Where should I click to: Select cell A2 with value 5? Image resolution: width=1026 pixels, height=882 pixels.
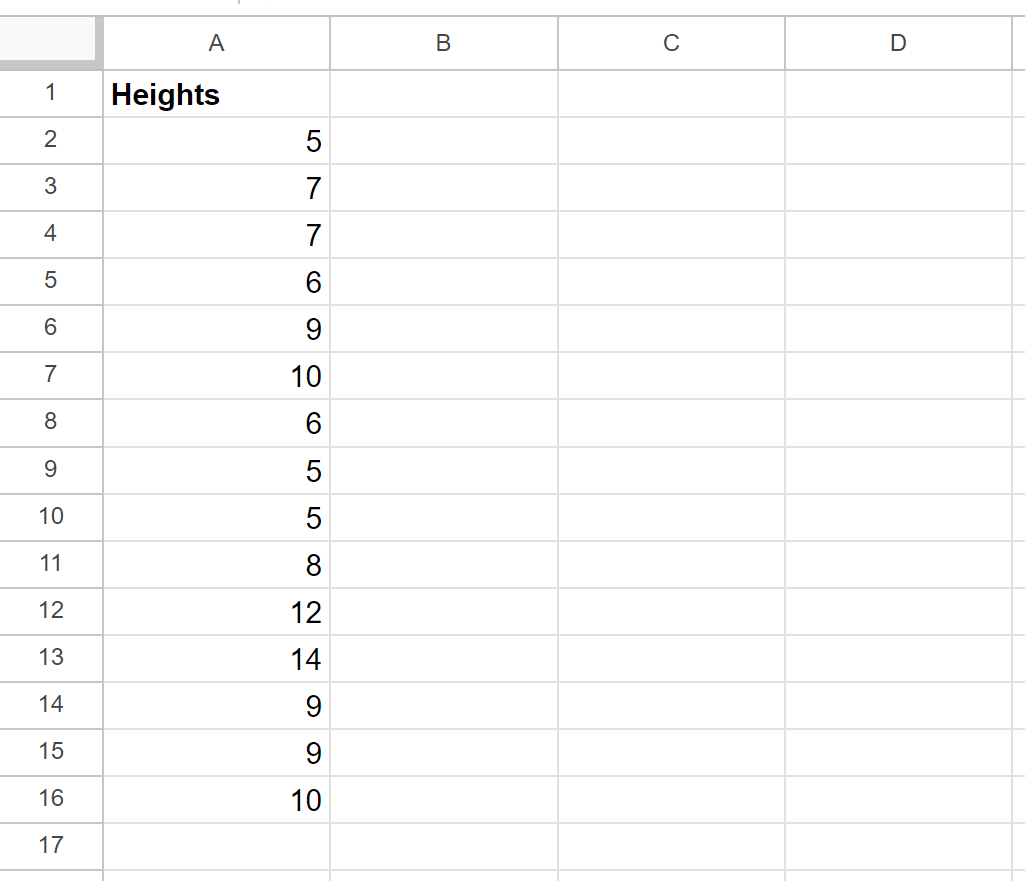[217, 141]
